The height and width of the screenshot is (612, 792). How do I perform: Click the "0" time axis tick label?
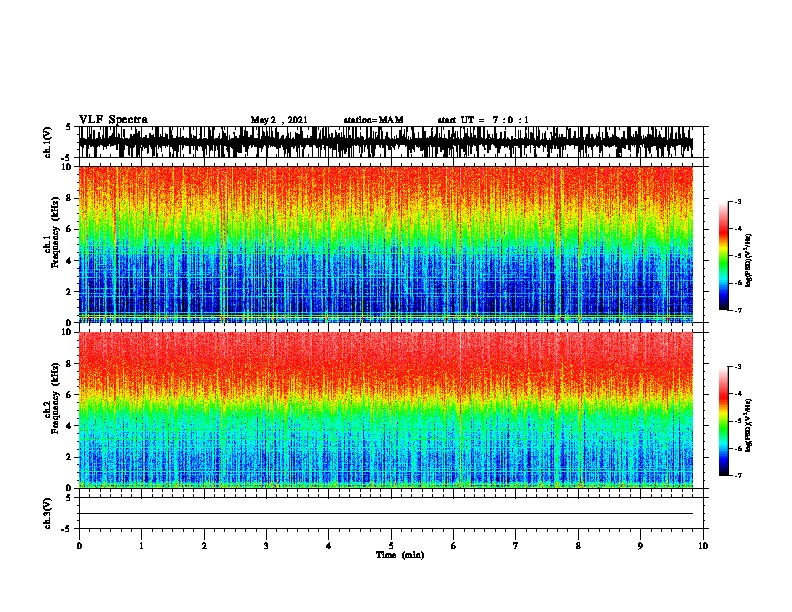click(x=79, y=546)
